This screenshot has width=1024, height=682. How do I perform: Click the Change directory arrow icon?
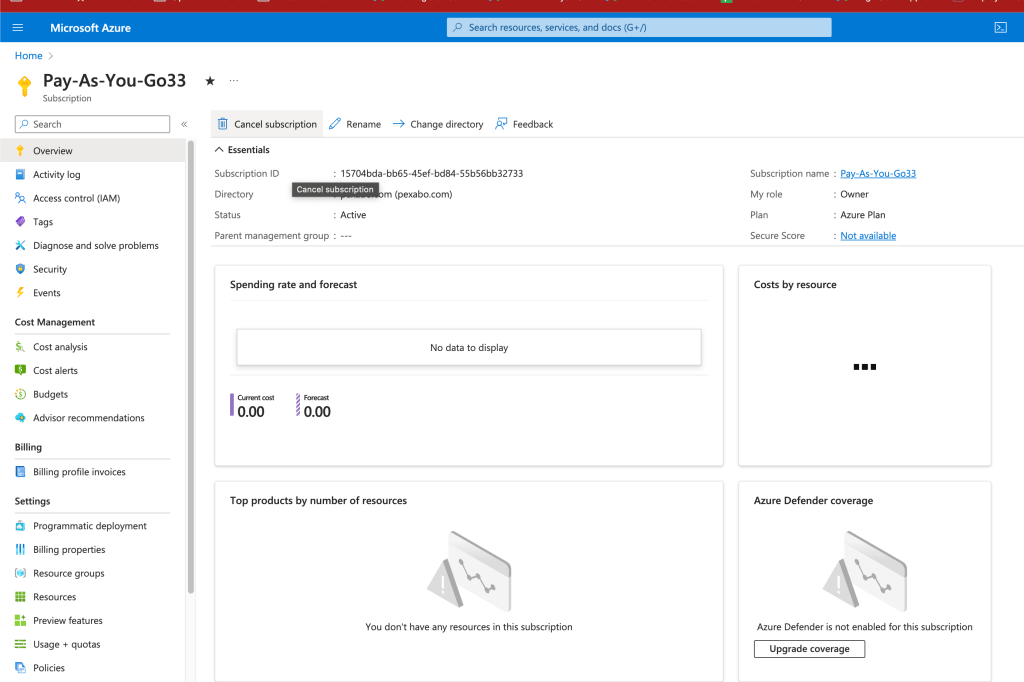(x=398, y=123)
